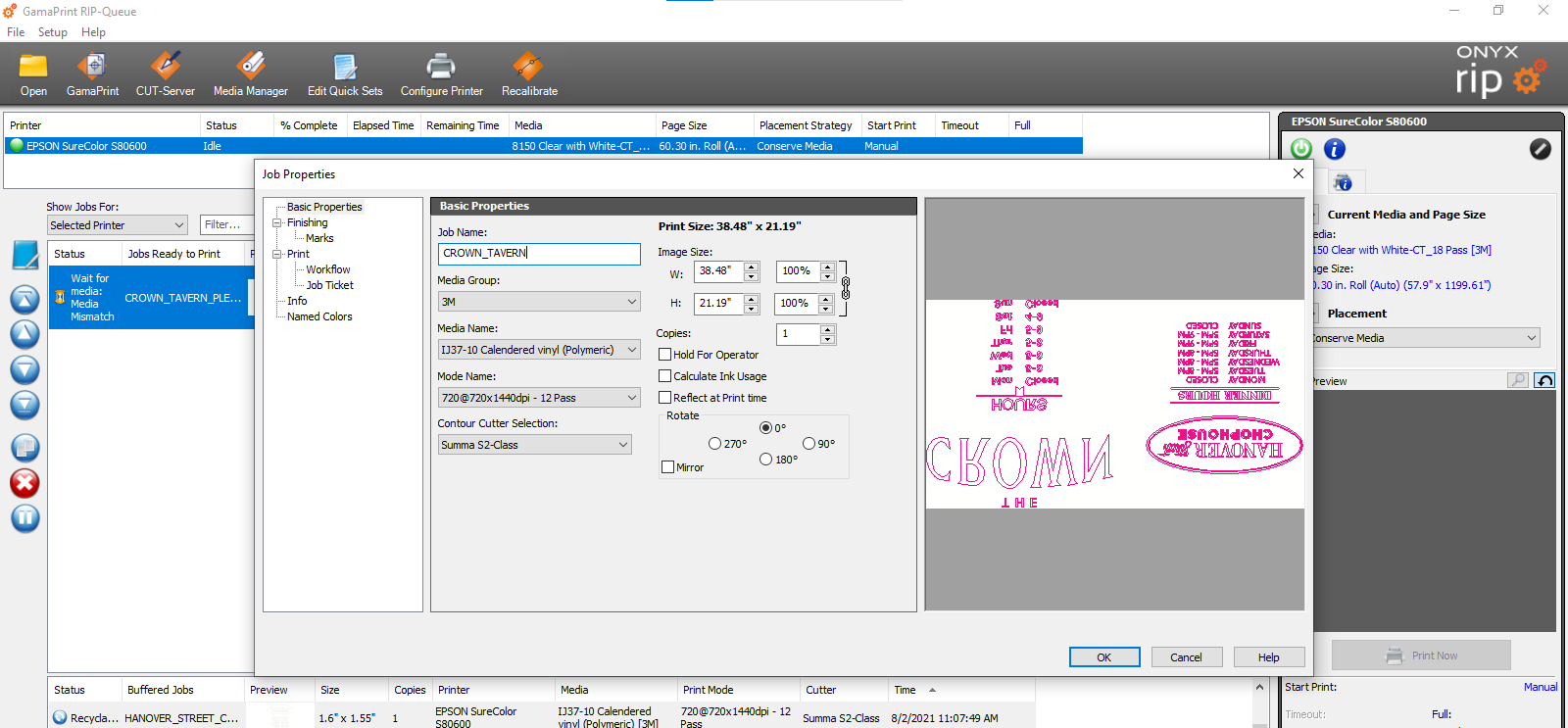Select the 180° rotation option
Image resolution: width=1568 pixels, height=728 pixels.
765,460
